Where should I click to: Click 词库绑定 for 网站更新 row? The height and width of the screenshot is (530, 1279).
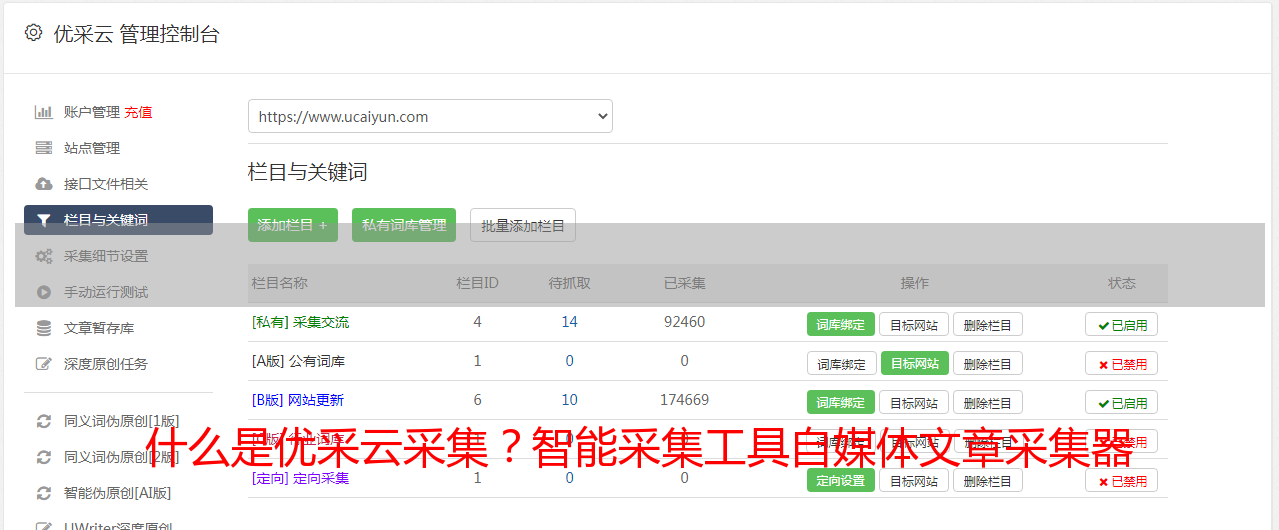pyautogui.click(x=841, y=402)
